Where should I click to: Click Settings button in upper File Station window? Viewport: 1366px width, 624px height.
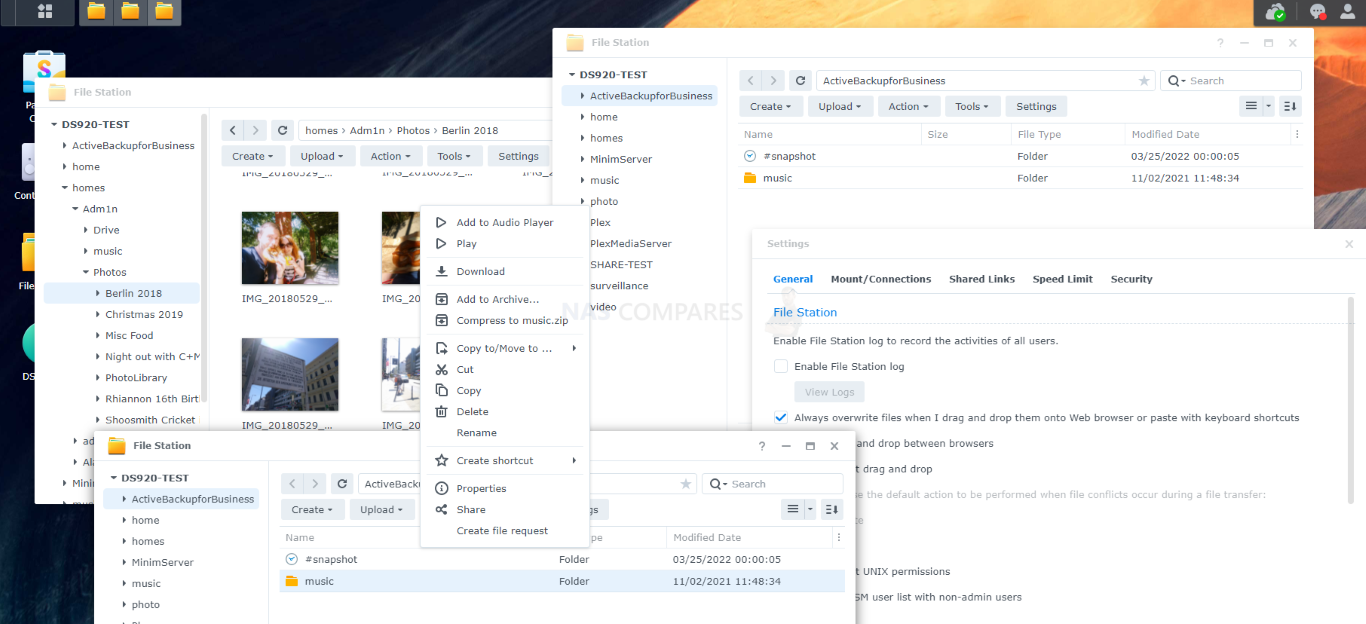click(1036, 106)
